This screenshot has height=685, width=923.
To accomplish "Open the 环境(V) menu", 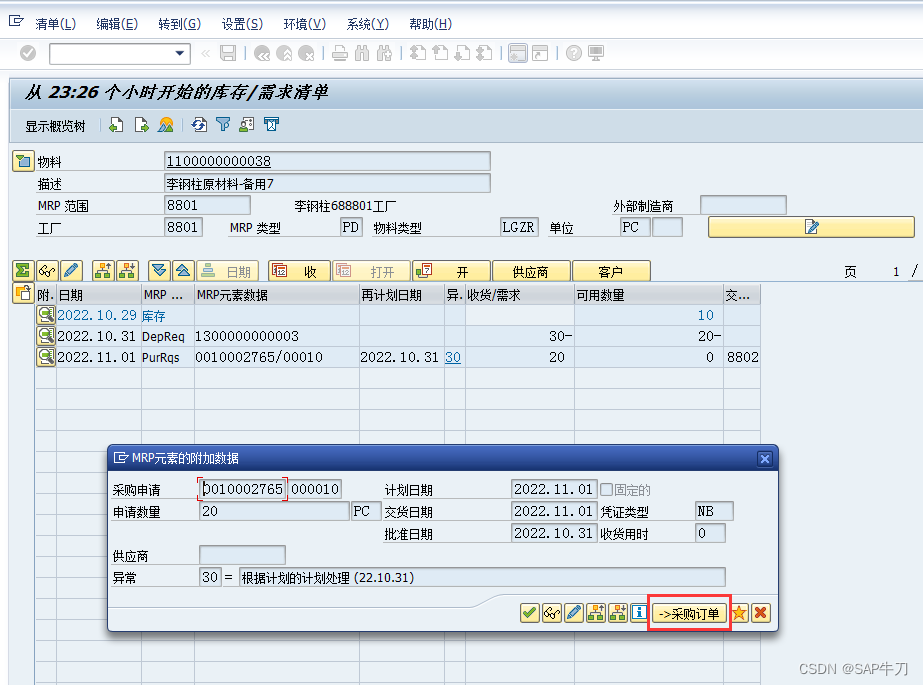I will pos(304,24).
